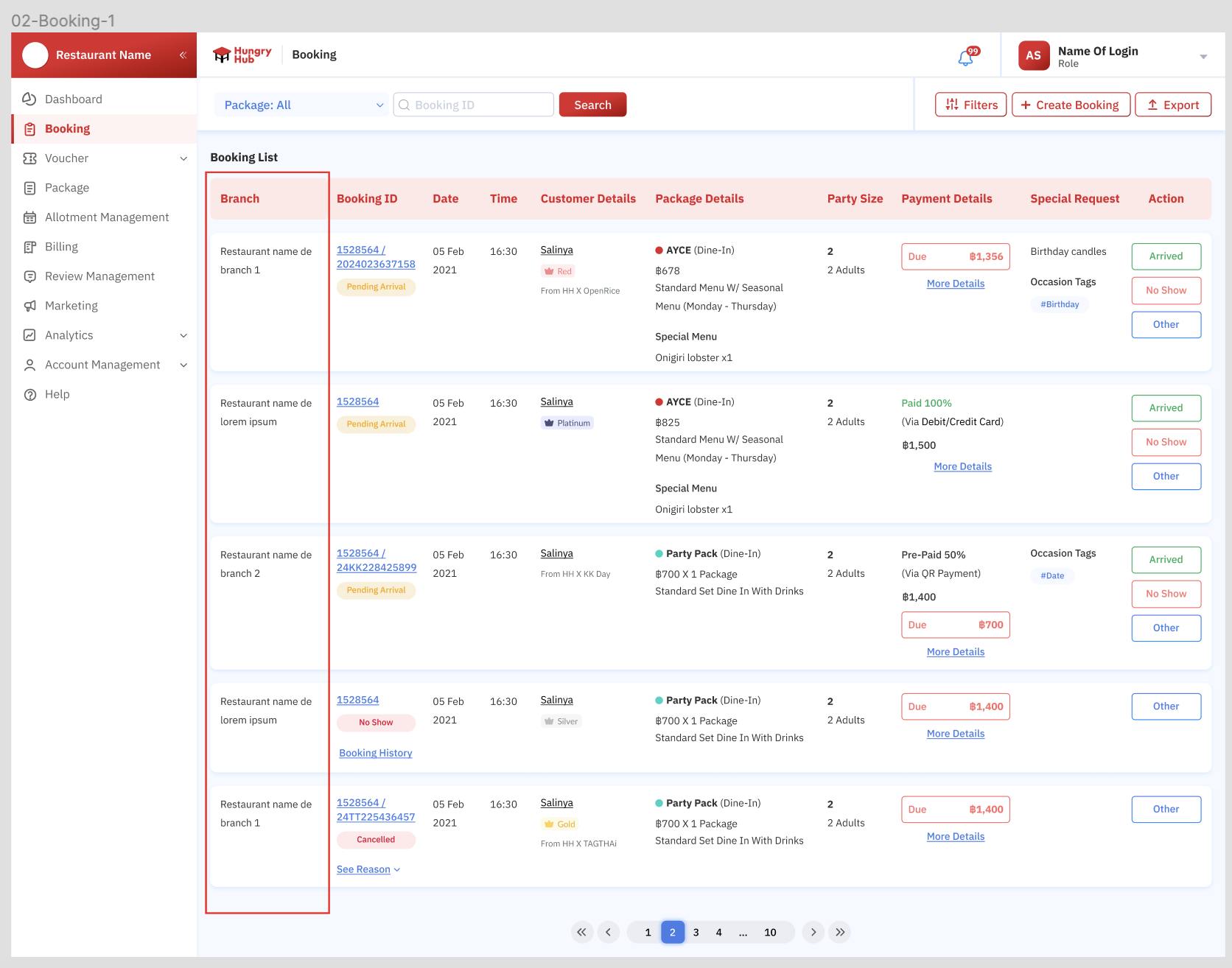Click the Booking ID search field
The image size is (1232, 968).
[x=474, y=105]
